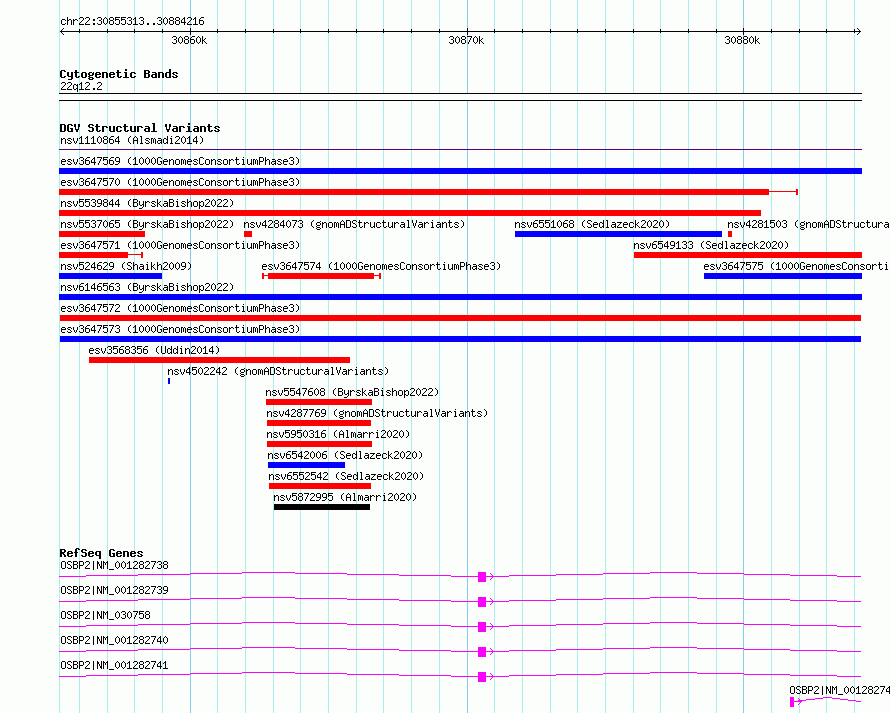The height and width of the screenshot is (713, 890).
Task: Click the red bar below nsv5539844
Action: [410, 213]
